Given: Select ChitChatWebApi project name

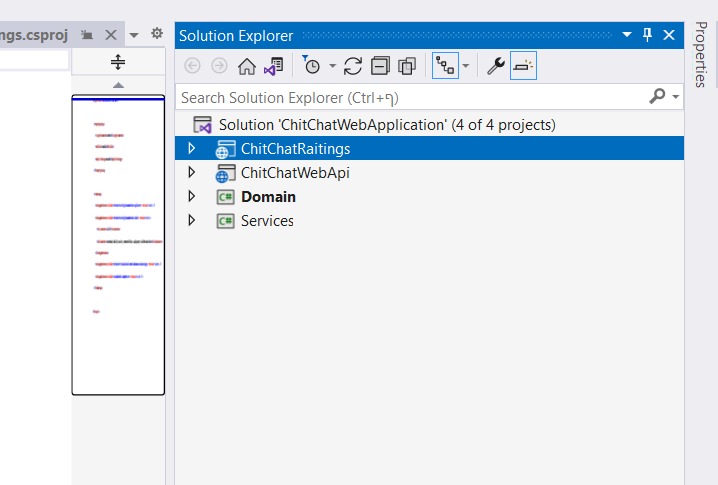Looking at the screenshot, I should [x=295, y=173].
